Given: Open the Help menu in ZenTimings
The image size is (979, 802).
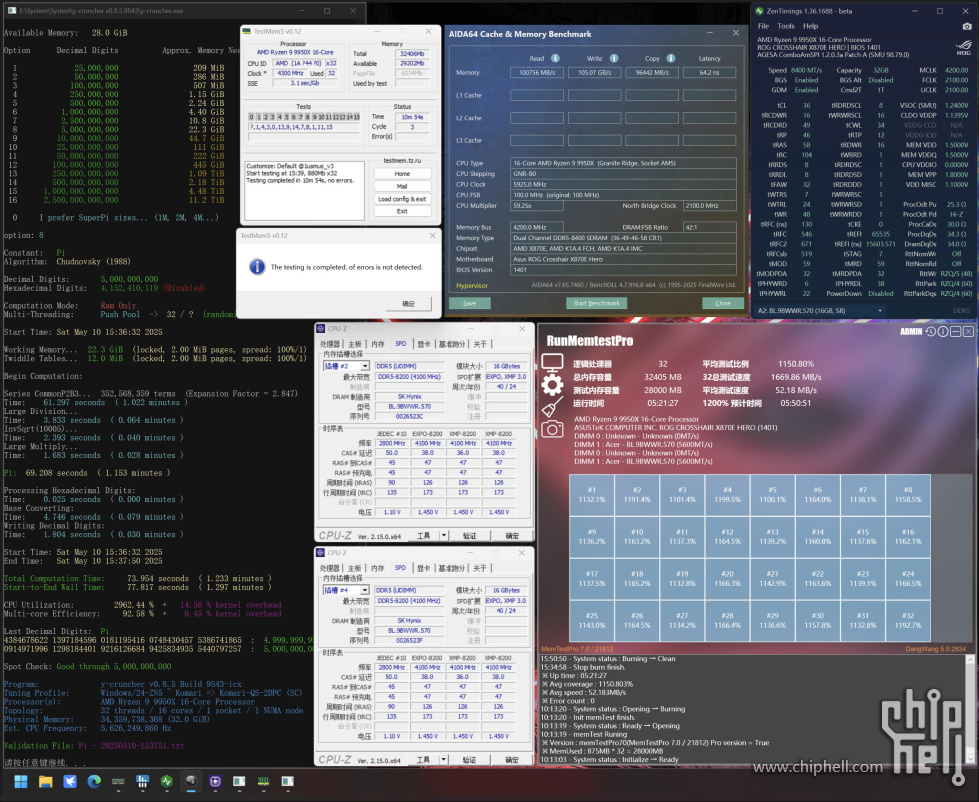Looking at the screenshot, I should click(x=810, y=26).
